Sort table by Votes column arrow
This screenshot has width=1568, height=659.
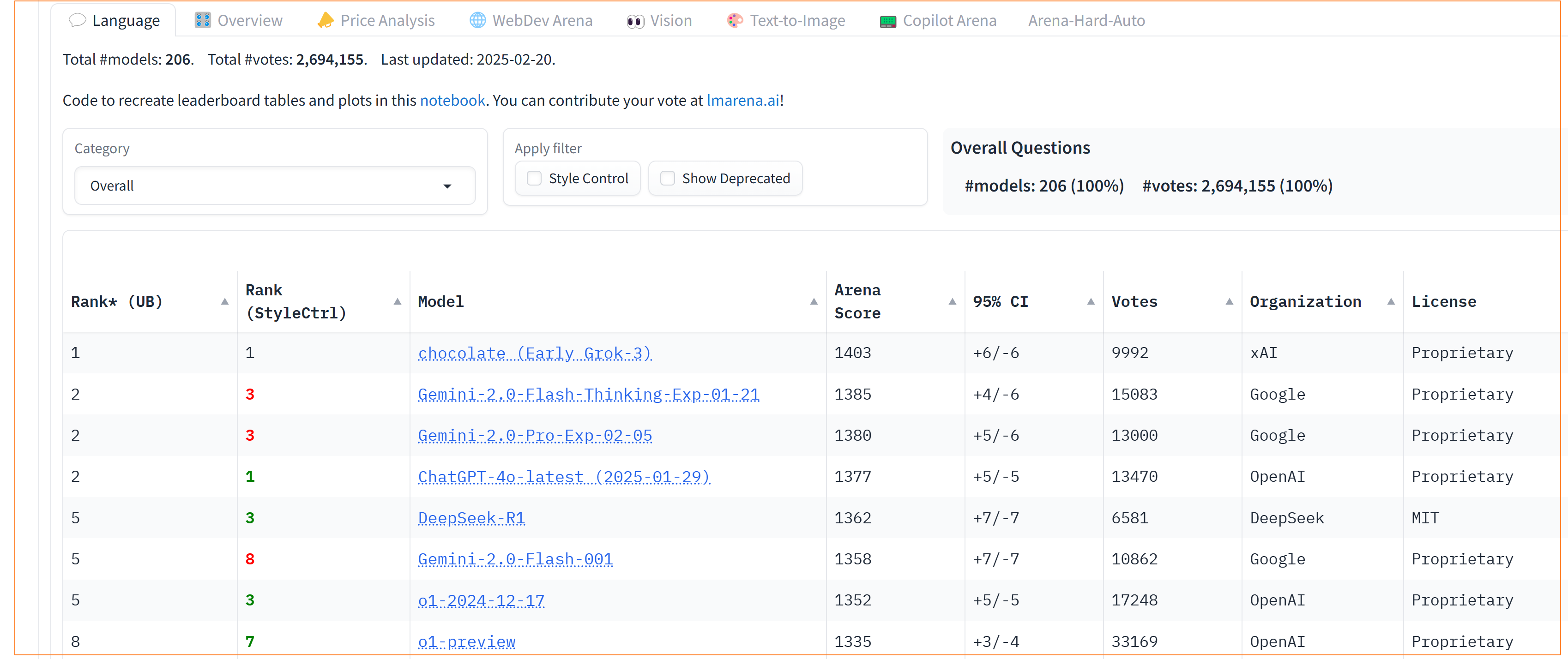(x=1229, y=302)
